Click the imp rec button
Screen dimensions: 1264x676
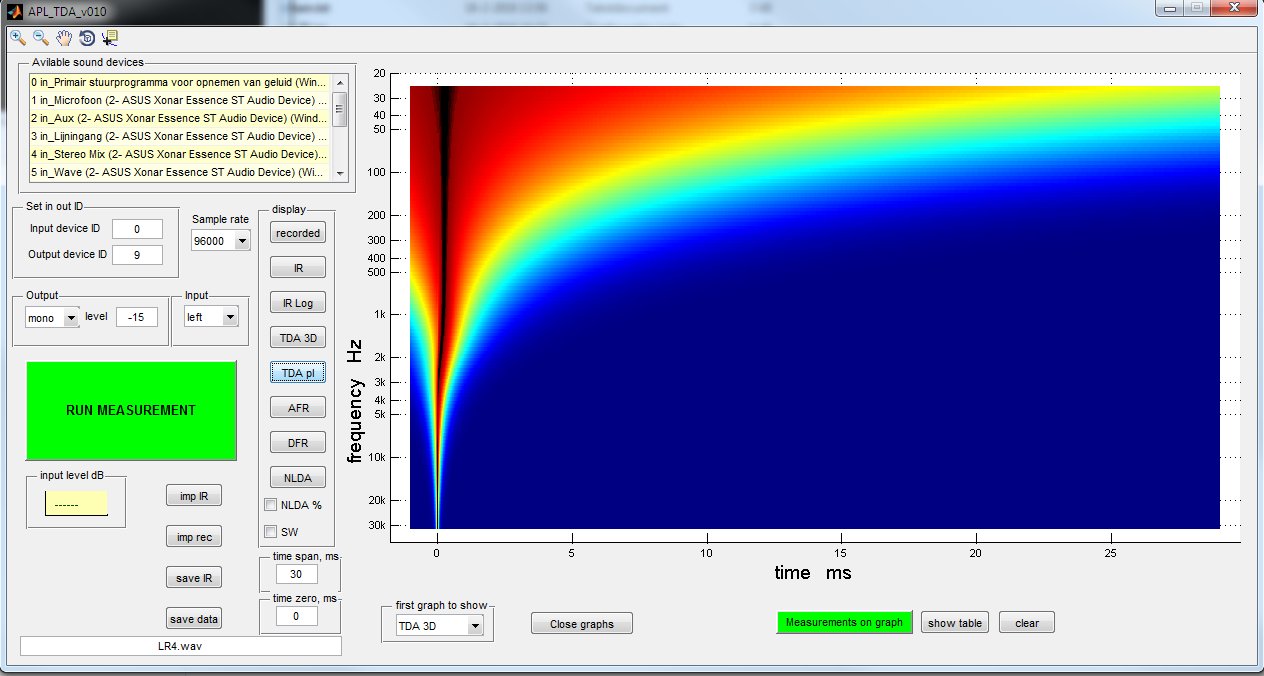point(194,537)
